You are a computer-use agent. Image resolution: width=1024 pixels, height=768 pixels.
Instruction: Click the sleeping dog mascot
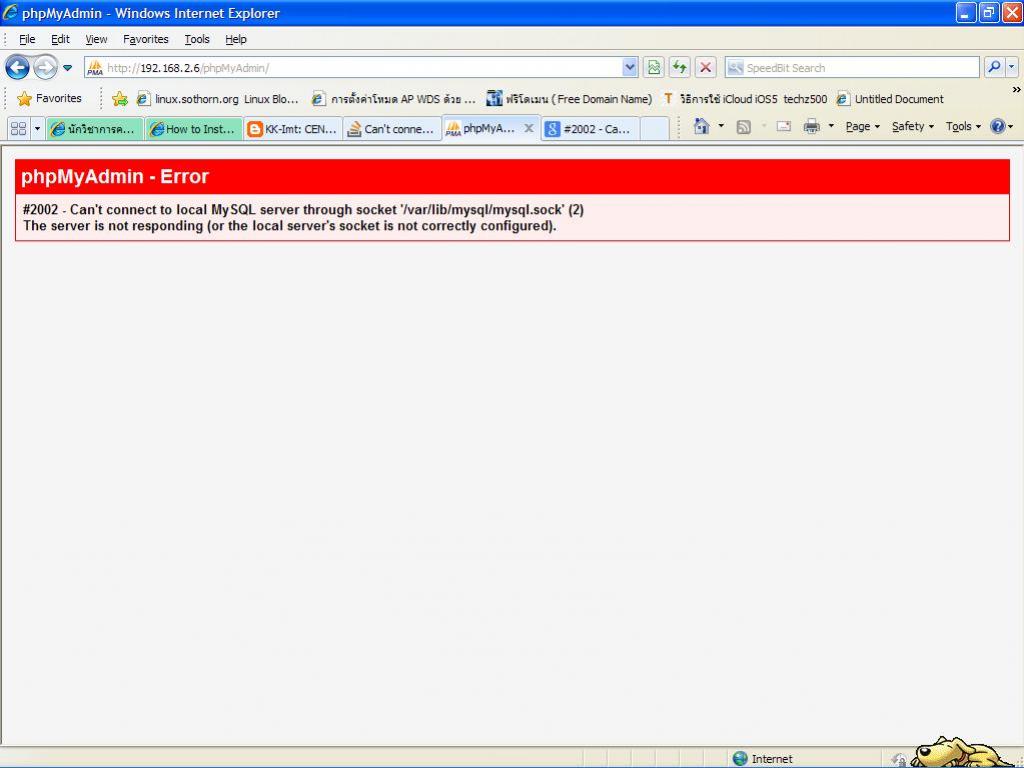961,752
